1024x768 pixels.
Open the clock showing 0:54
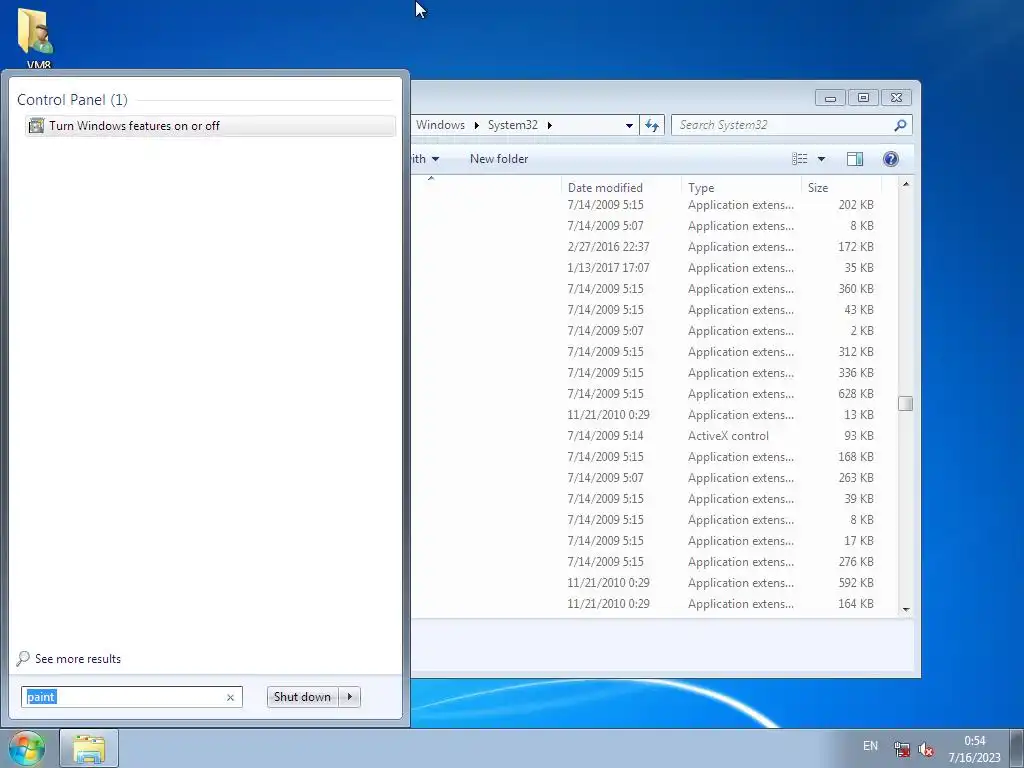coord(974,748)
